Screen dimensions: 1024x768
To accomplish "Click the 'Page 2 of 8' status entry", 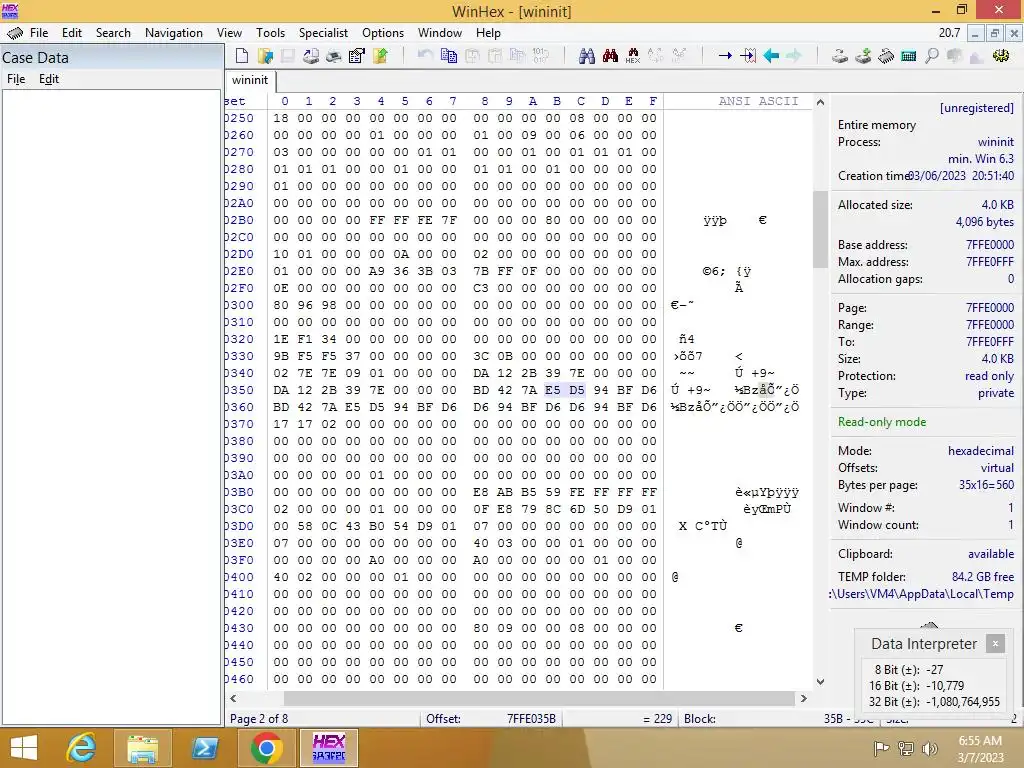I will 259,718.
